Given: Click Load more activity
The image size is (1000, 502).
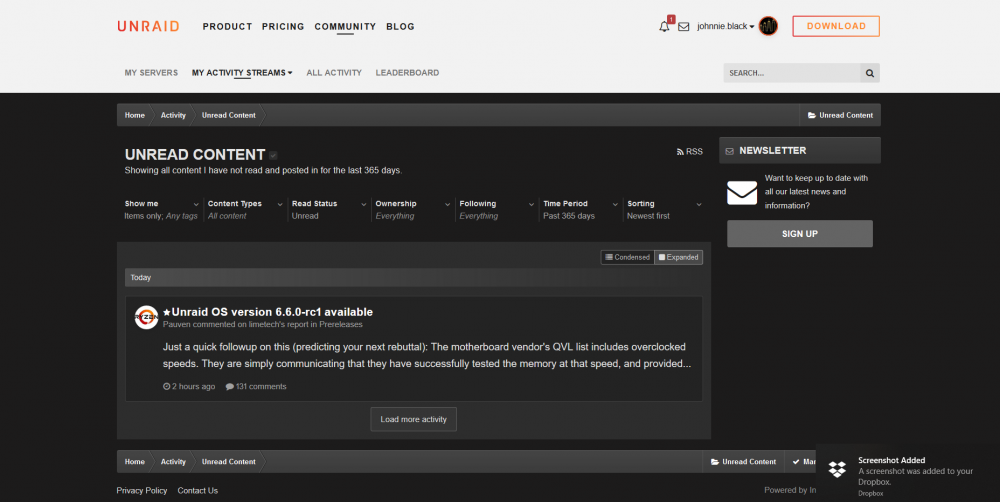Looking at the screenshot, I should click(413, 419).
